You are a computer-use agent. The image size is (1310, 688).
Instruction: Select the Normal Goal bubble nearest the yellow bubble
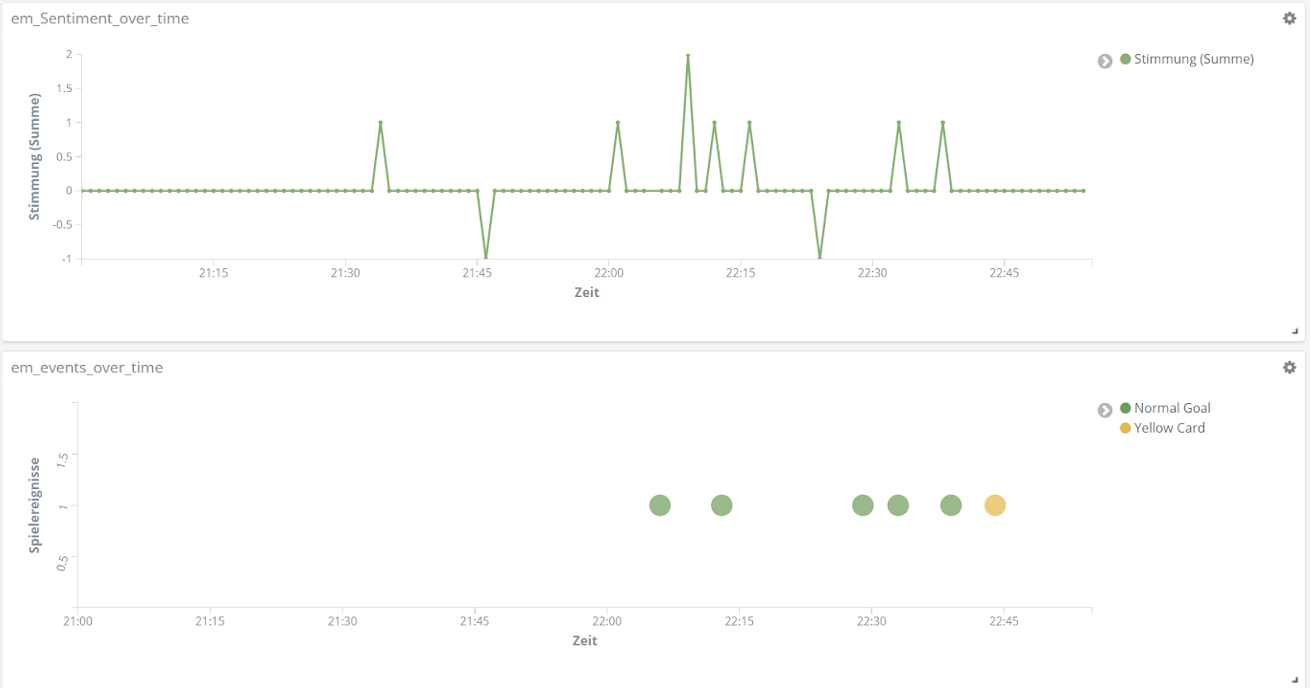pyautogui.click(x=950, y=506)
